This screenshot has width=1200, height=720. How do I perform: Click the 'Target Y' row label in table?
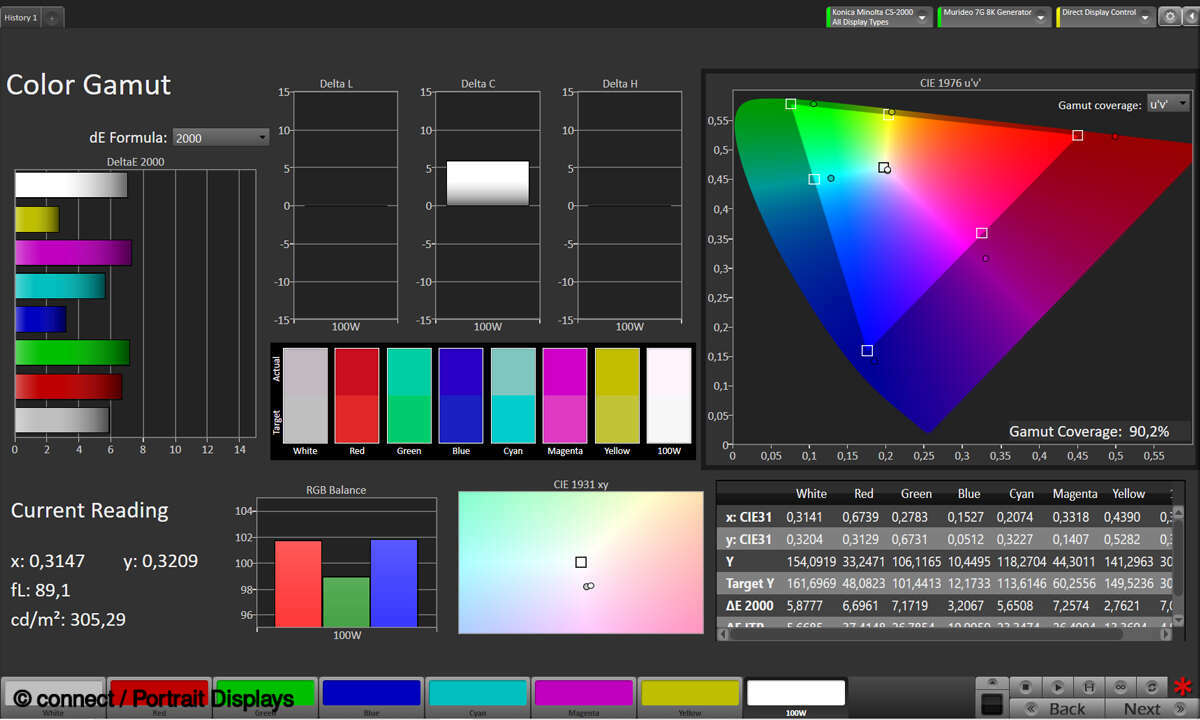tap(749, 583)
